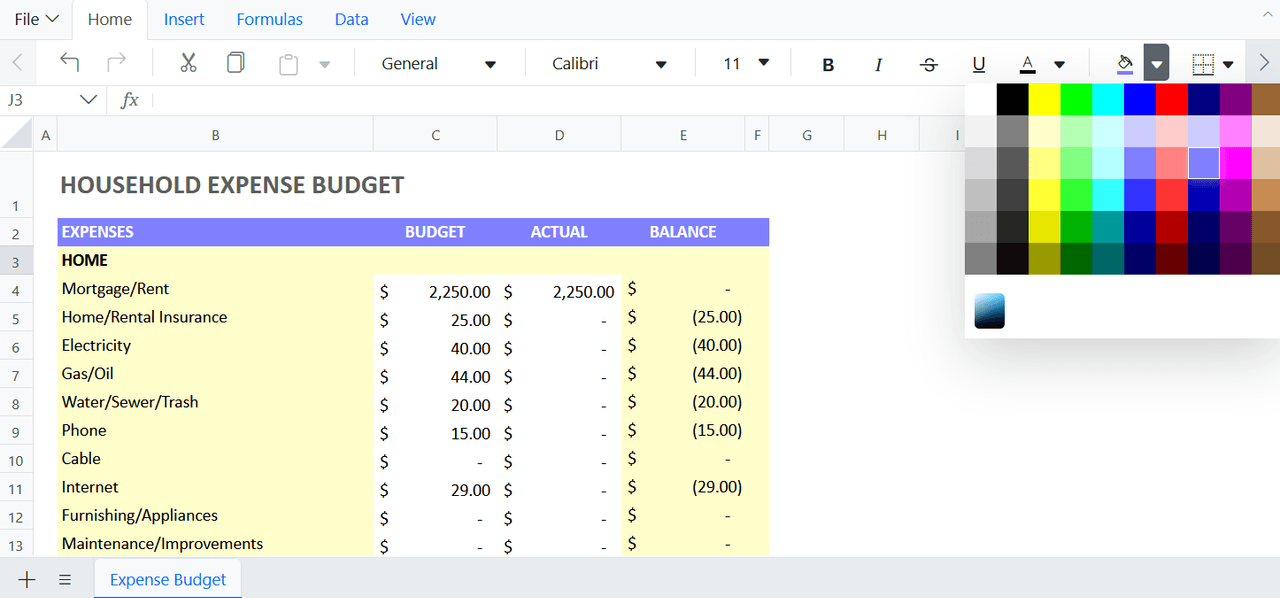This screenshot has height=598, width=1280.
Task: Select column E header
Action: (x=683, y=134)
